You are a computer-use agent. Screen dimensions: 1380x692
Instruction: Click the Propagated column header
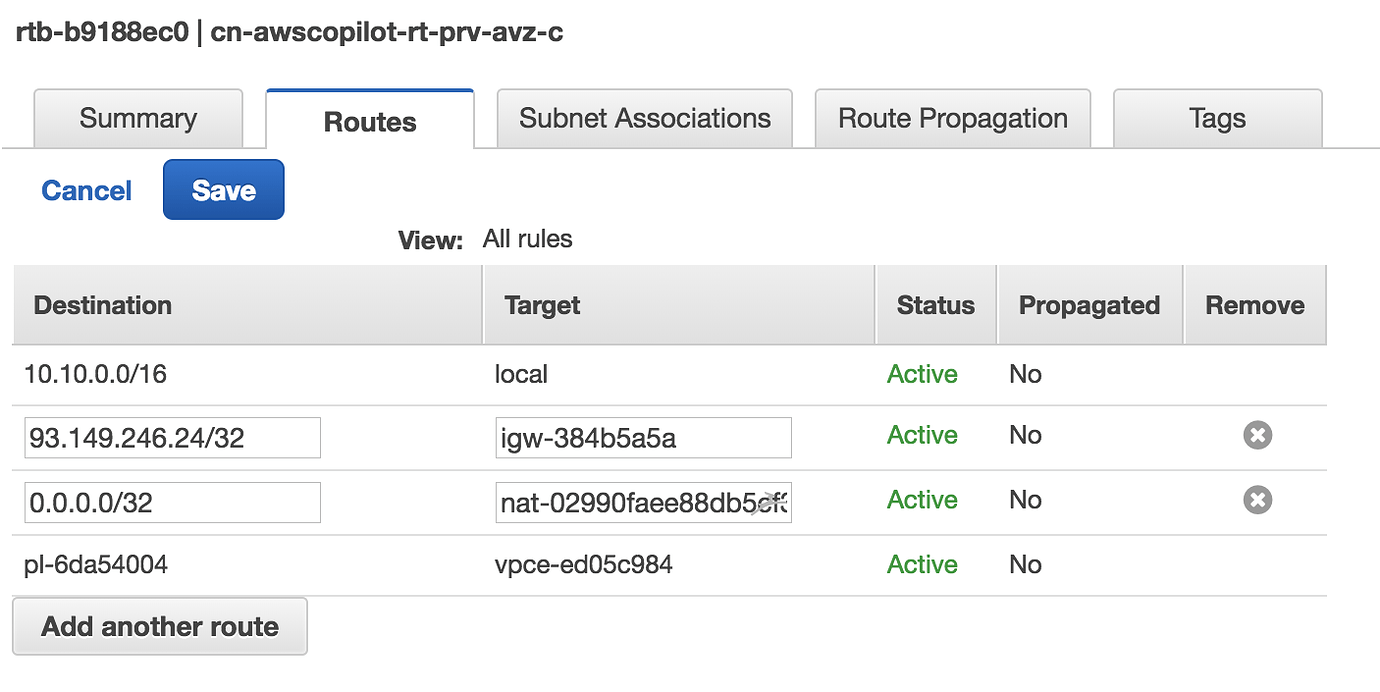coord(1089,305)
